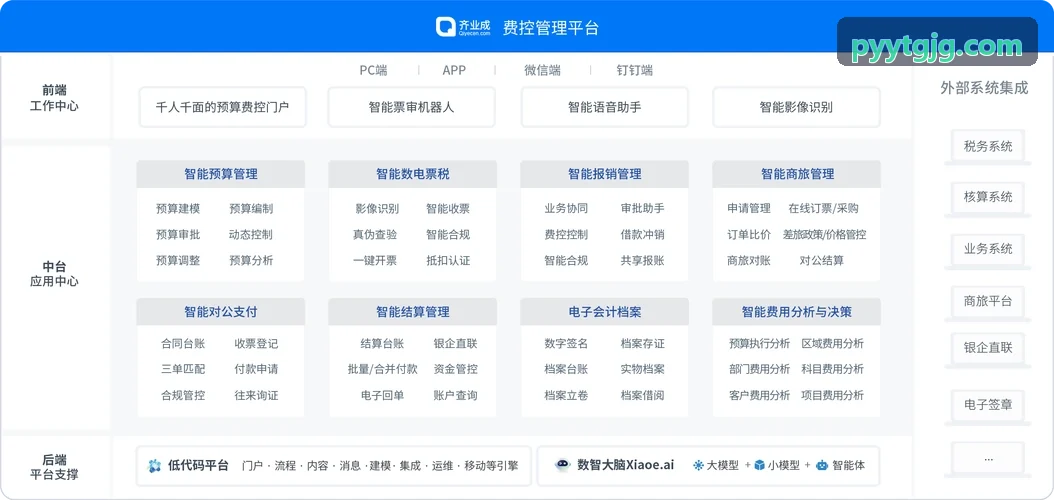
Task: Click the 小模型 cube icon
Action: [x=759, y=465]
